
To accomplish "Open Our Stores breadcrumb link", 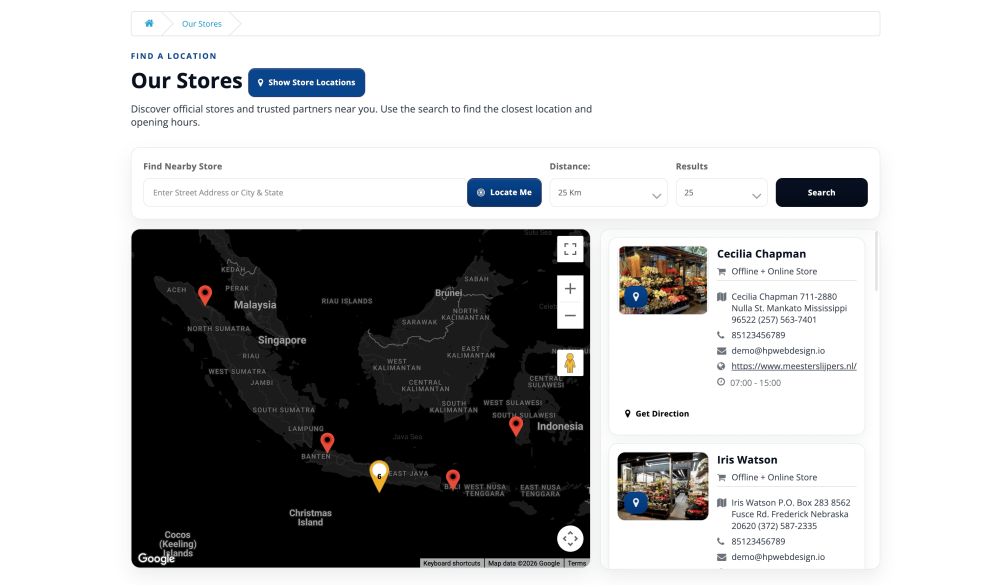I will click(202, 23).
